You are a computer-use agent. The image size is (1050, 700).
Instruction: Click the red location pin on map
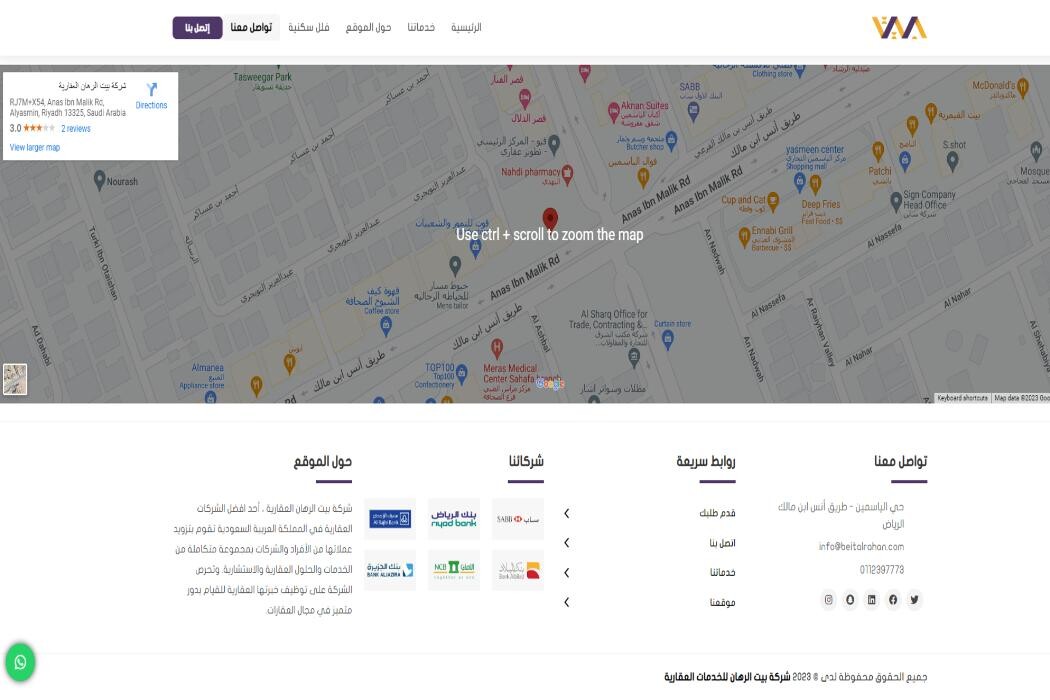(x=549, y=220)
